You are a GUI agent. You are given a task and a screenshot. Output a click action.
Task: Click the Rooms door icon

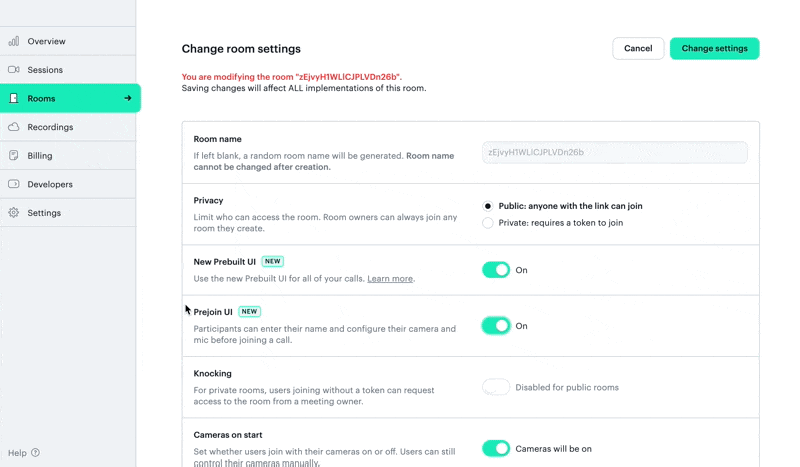14,98
